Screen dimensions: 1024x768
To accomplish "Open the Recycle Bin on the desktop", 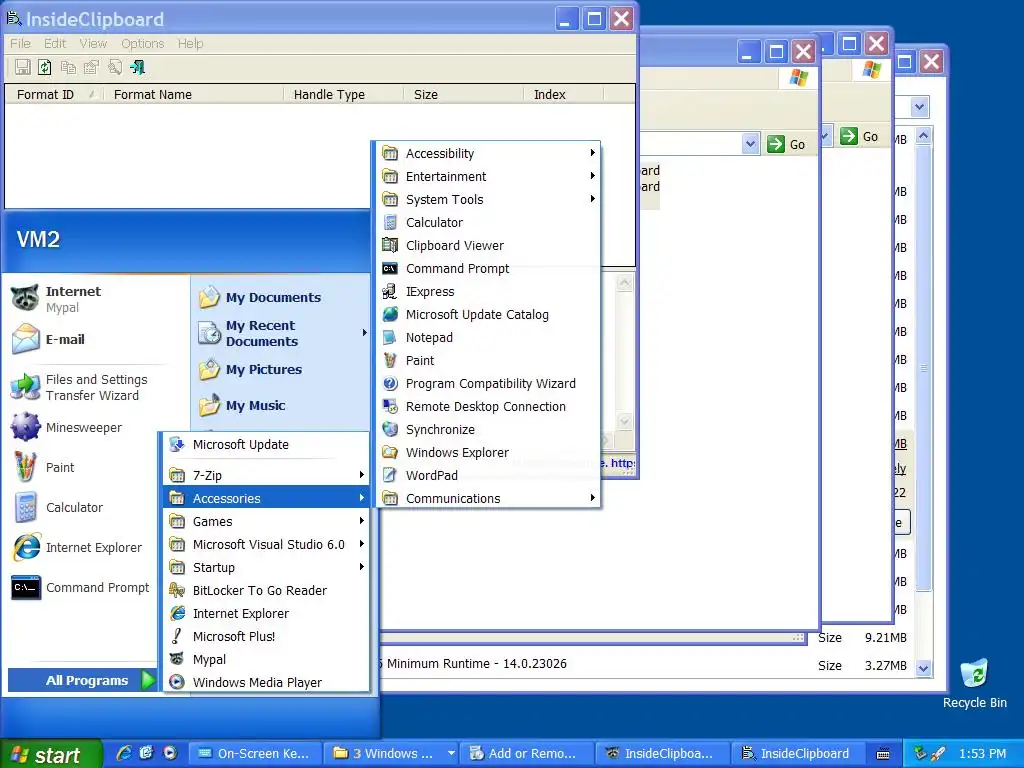I will (x=974, y=684).
